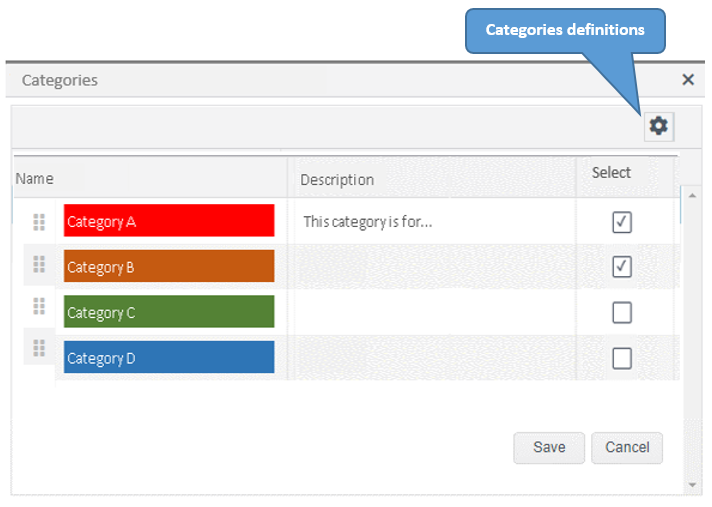Image resolution: width=712 pixels, height=507 pixels.
Task: Select the blue Category D swatch
Action: pyautogui.click(x=169, y=357)
